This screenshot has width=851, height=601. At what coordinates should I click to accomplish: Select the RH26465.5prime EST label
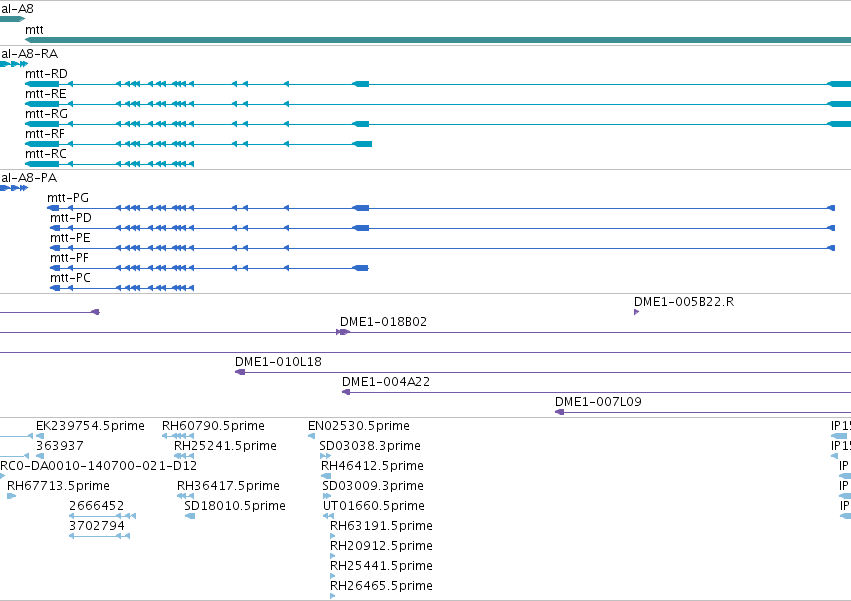[382, 587]
